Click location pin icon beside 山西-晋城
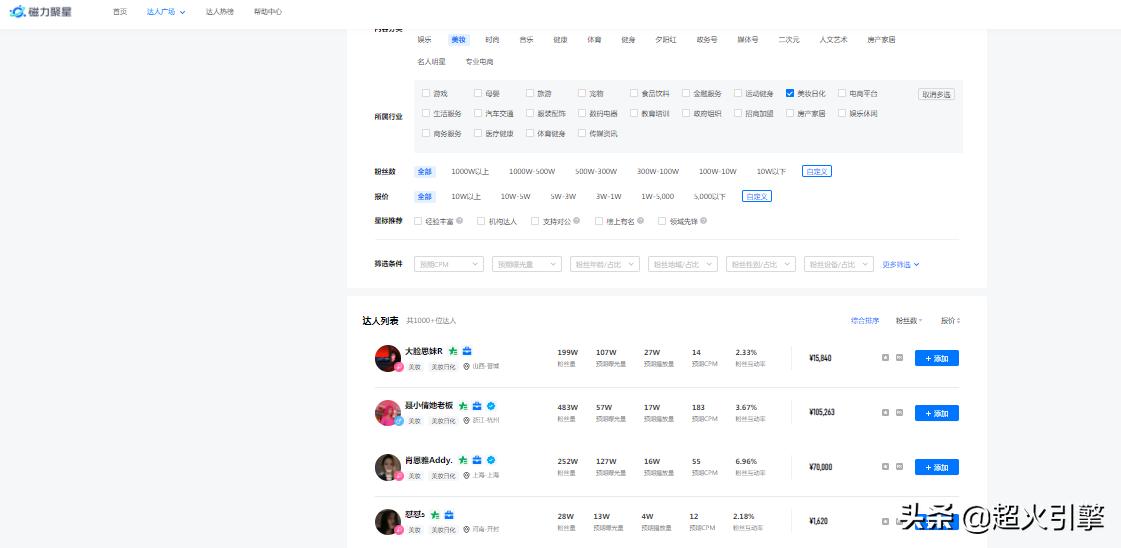The height and width of the screenshot is (548, 1121). (466, 367)
